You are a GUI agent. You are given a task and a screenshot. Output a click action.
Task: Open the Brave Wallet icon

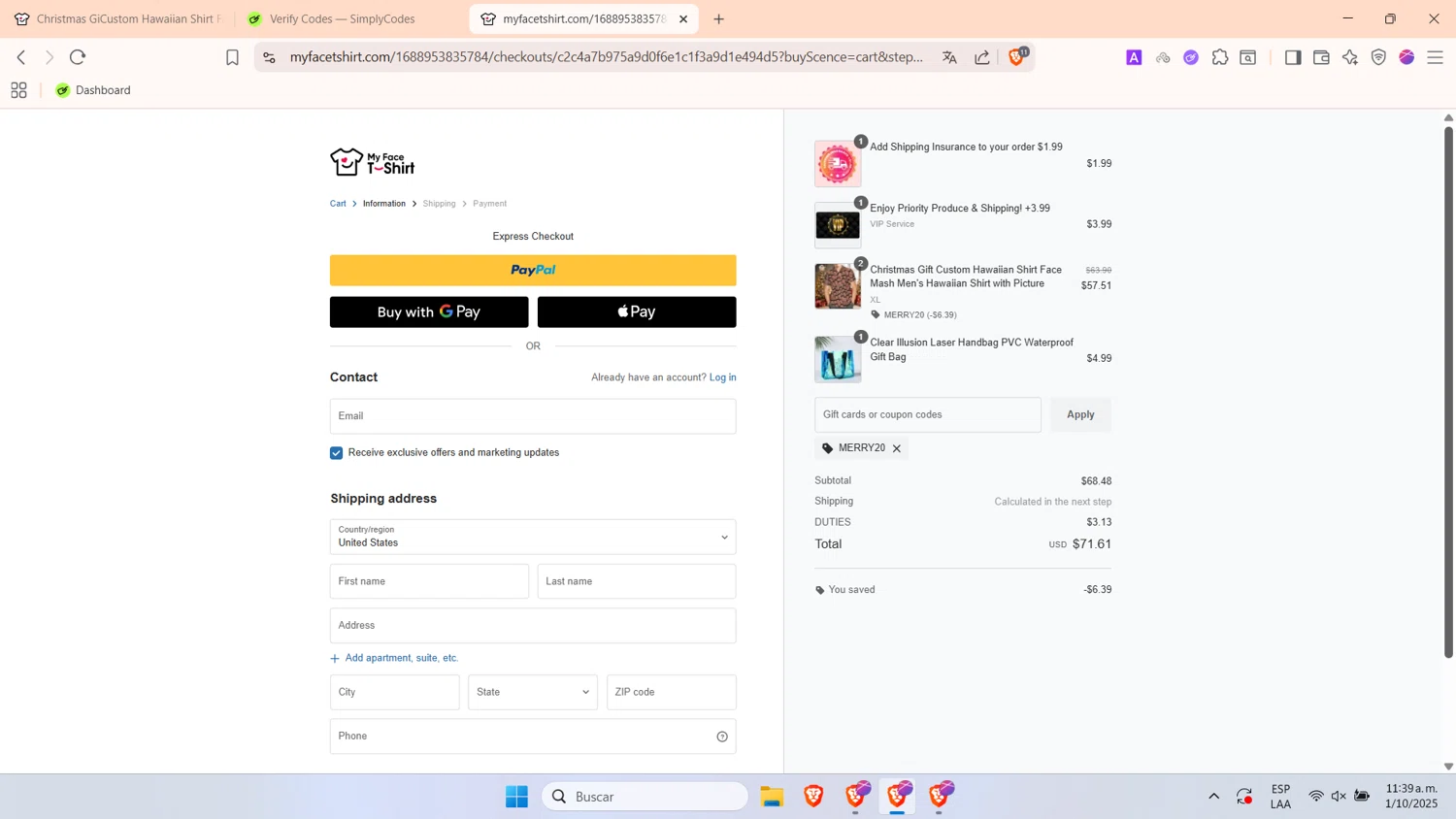click(x=1321, y=57)
